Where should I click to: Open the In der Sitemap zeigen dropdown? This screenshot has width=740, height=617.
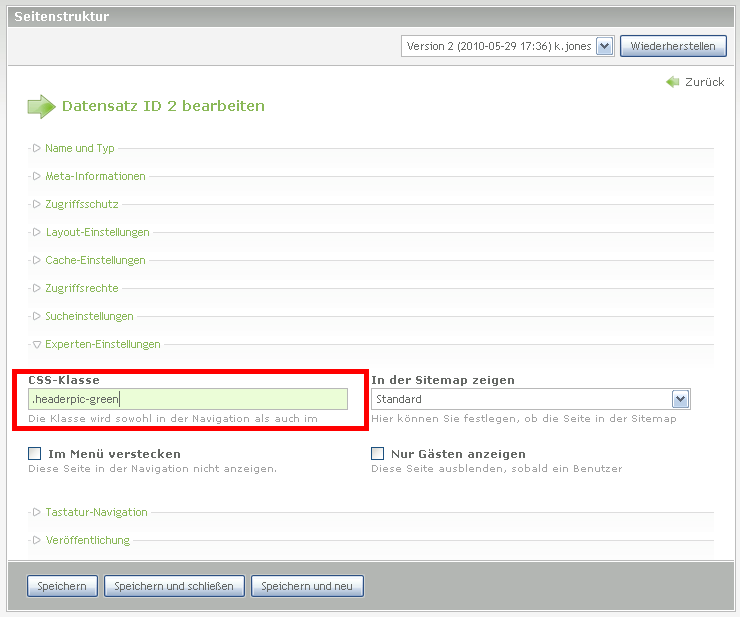click(x=530, y=399)
